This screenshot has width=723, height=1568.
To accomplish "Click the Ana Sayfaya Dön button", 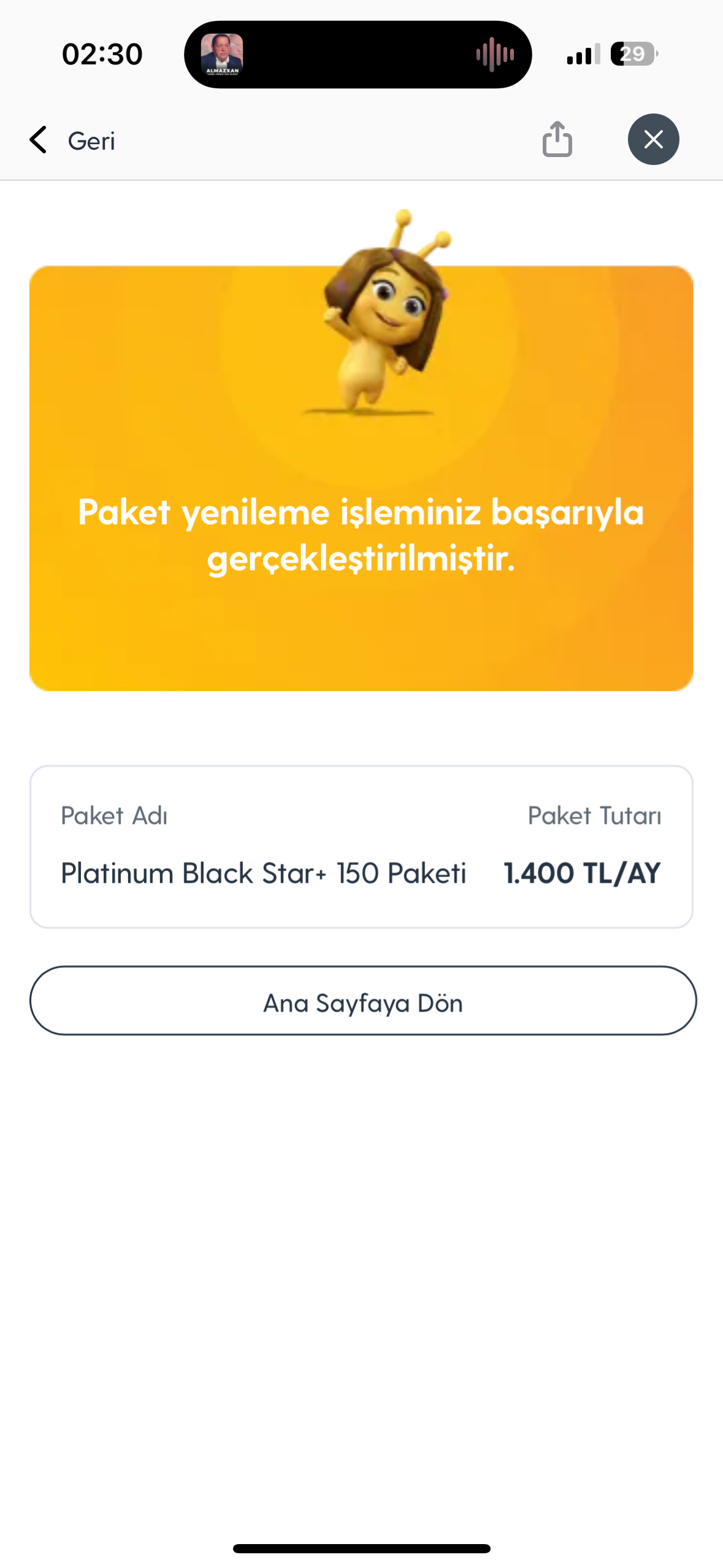I will (x=362, y=1001).
